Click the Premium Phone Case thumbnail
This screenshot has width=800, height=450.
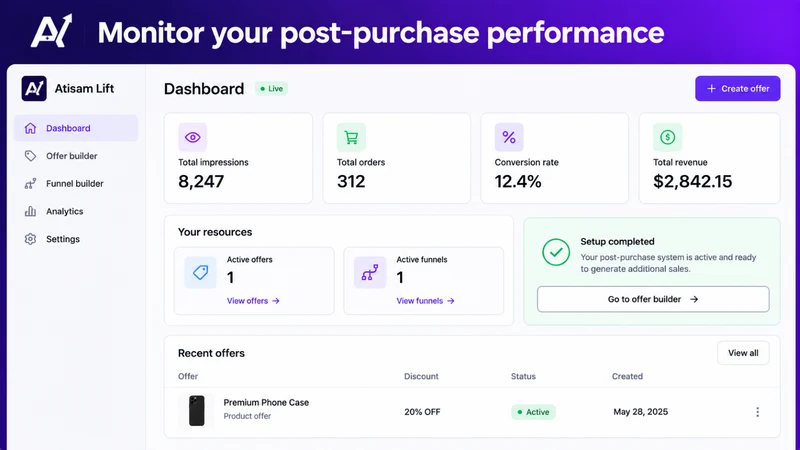coord(196,410)
